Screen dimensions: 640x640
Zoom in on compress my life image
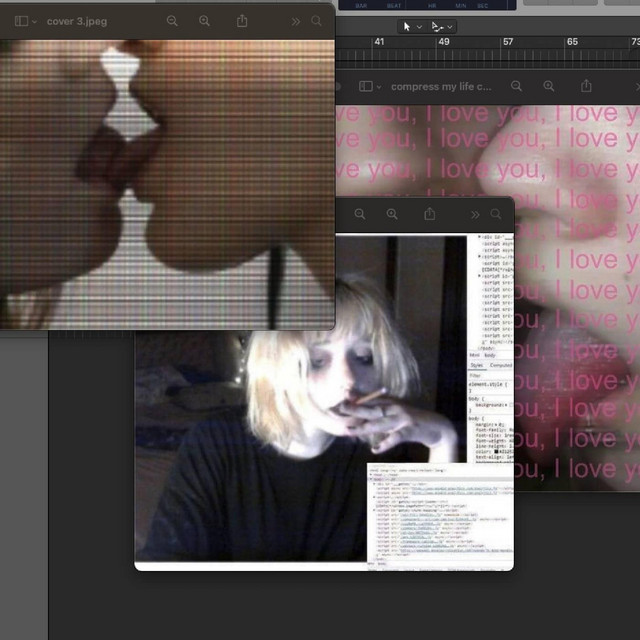pos(549,86)
